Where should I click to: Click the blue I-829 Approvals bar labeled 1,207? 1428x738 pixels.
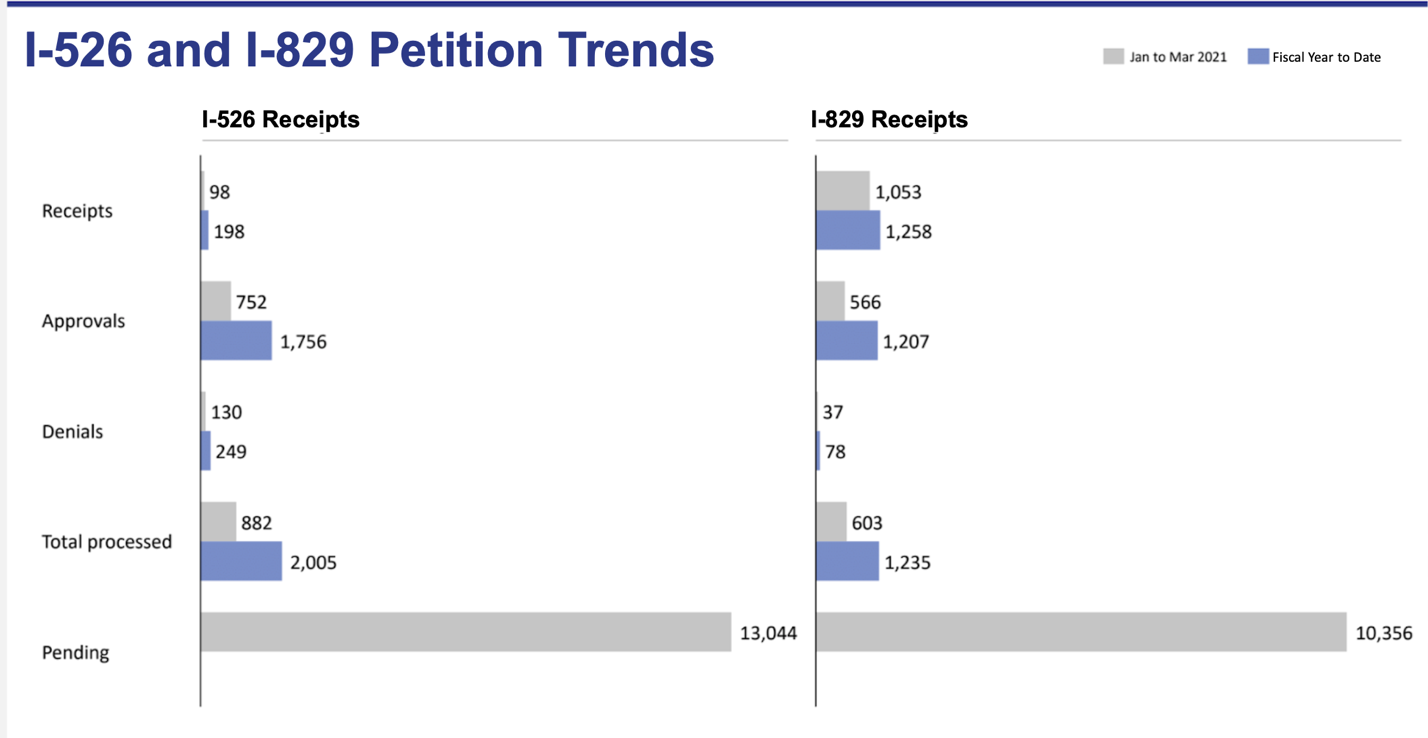point(847,341)
